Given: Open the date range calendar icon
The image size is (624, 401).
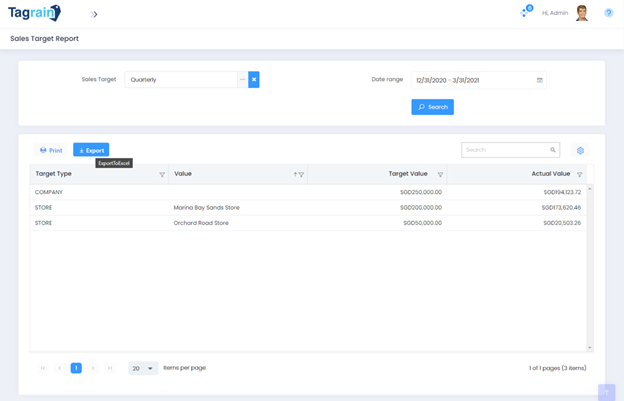Looking at the screenshot, I should 540,80.
